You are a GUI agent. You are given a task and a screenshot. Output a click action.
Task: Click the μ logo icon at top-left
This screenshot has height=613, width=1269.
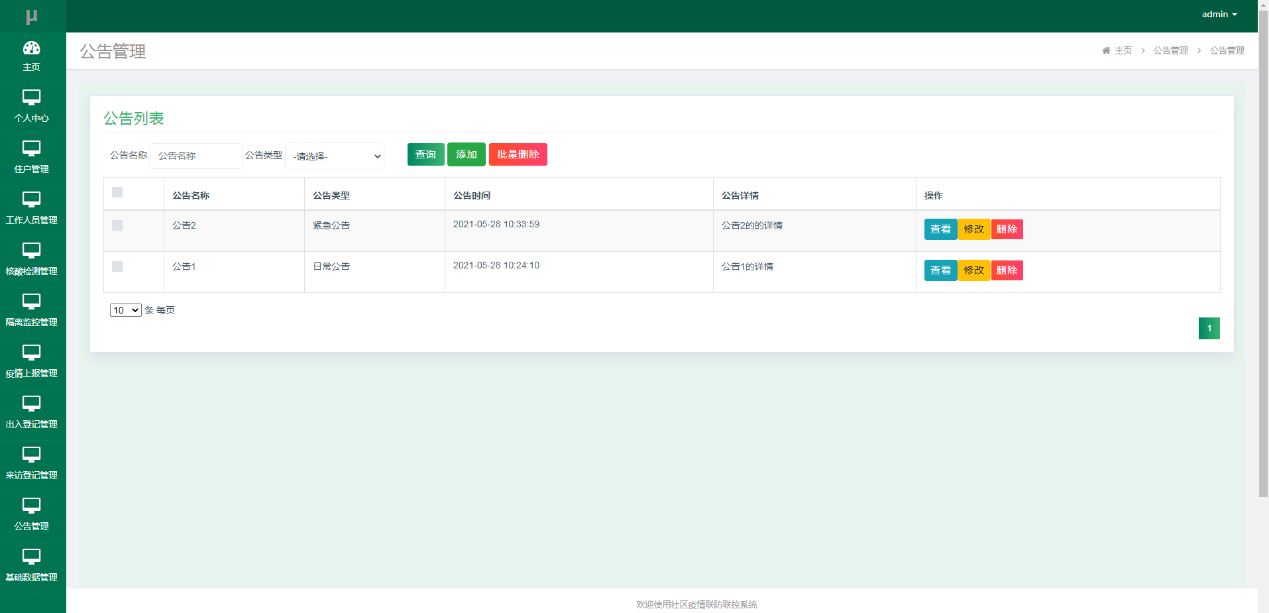pyautogui.click(x=32, y=15)
